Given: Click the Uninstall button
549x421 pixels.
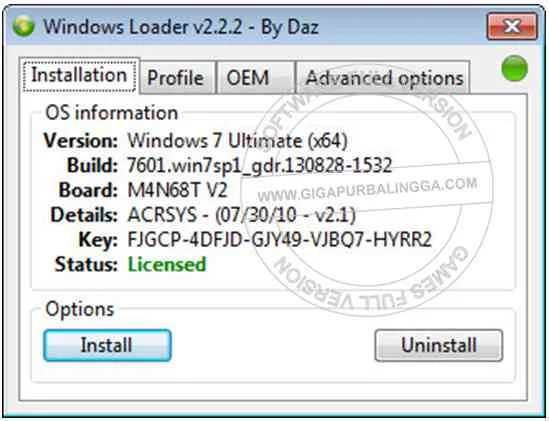Looking at the screenshot, I should pyautogui.click(x=439, y=345).
